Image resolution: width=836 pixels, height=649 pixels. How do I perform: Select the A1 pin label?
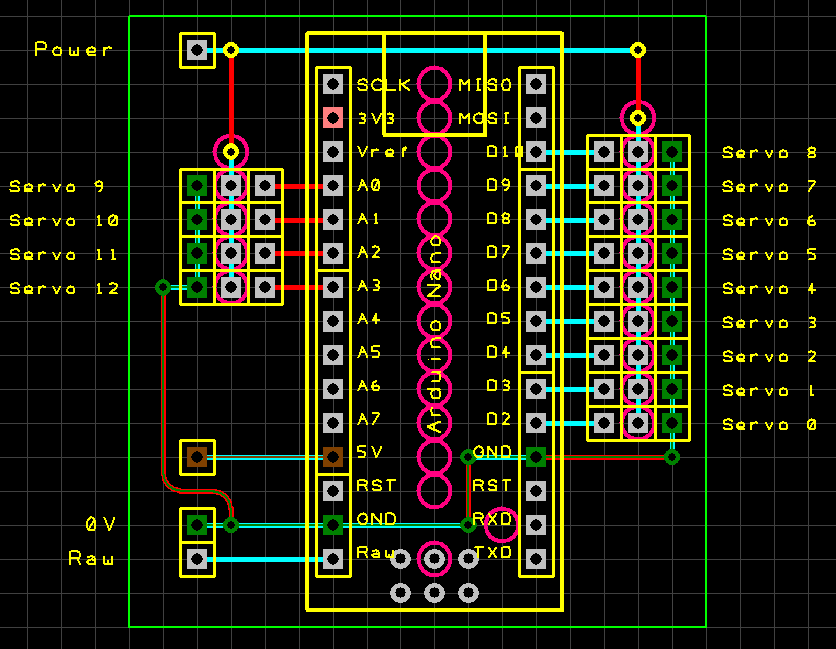368,219
